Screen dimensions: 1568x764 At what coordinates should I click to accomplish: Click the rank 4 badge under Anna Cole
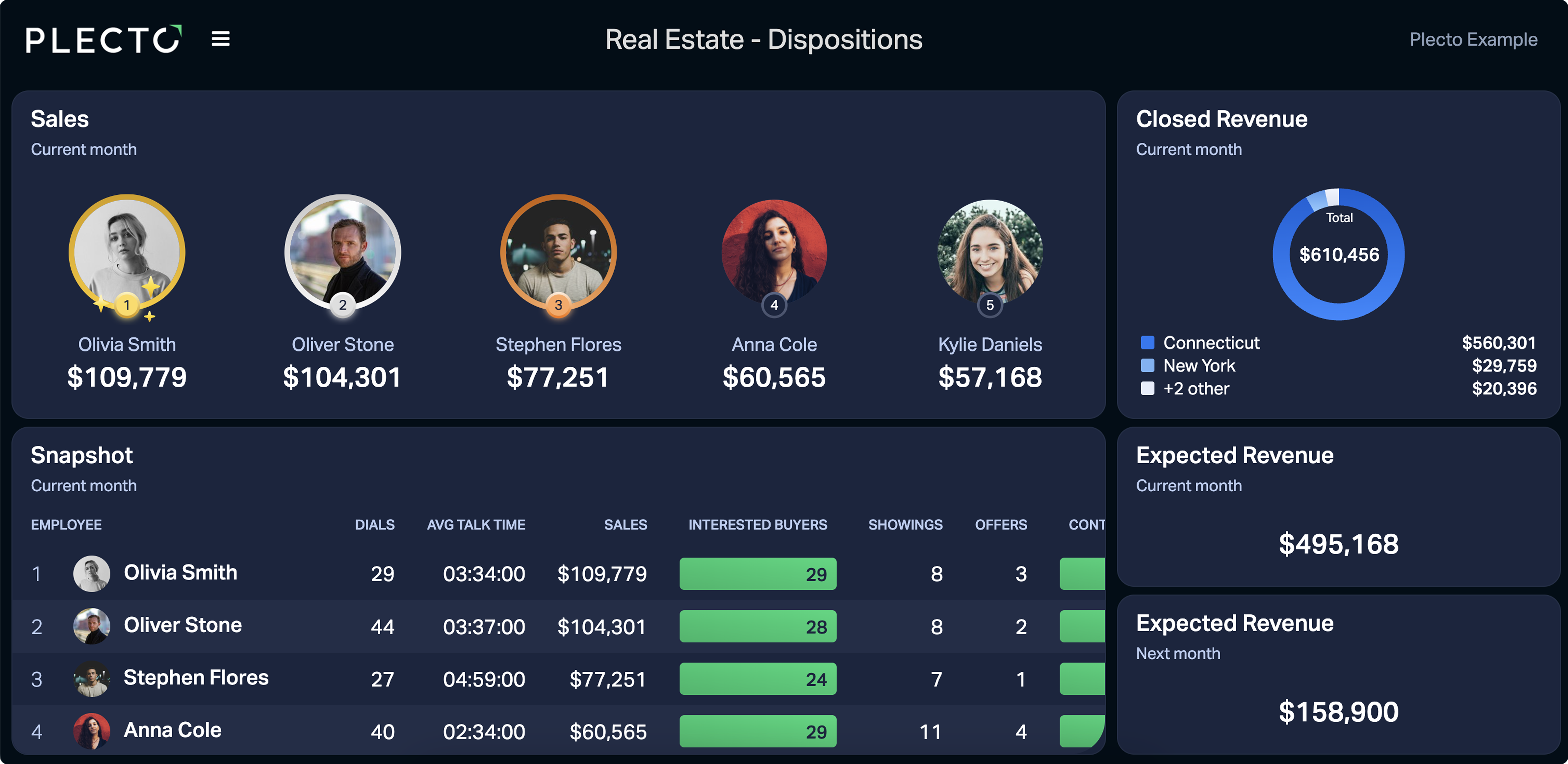pyautogui.click(x=774, y=305)
